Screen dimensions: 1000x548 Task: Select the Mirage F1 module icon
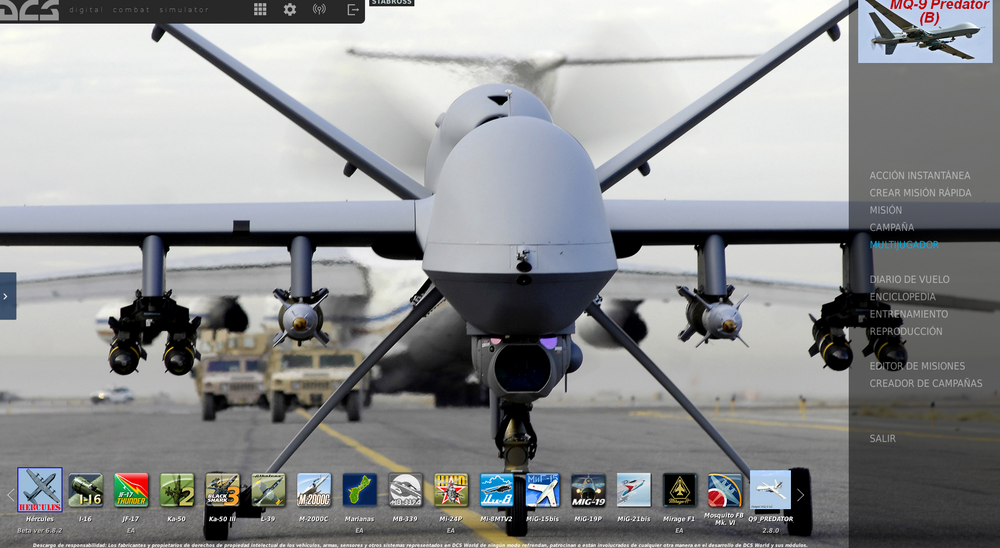[680, 490]
